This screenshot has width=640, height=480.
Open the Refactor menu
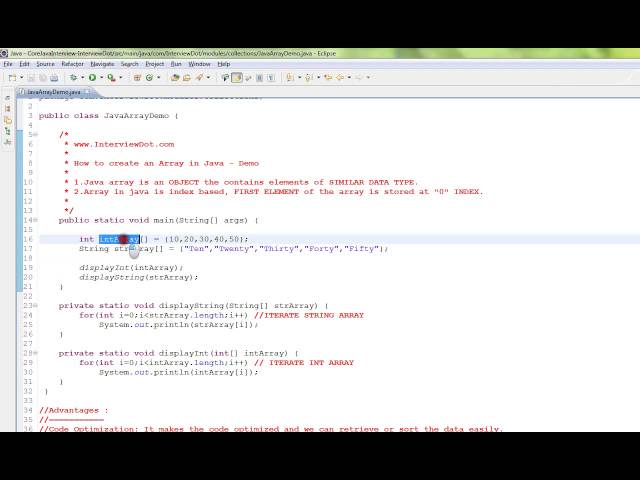click(72, 64)
